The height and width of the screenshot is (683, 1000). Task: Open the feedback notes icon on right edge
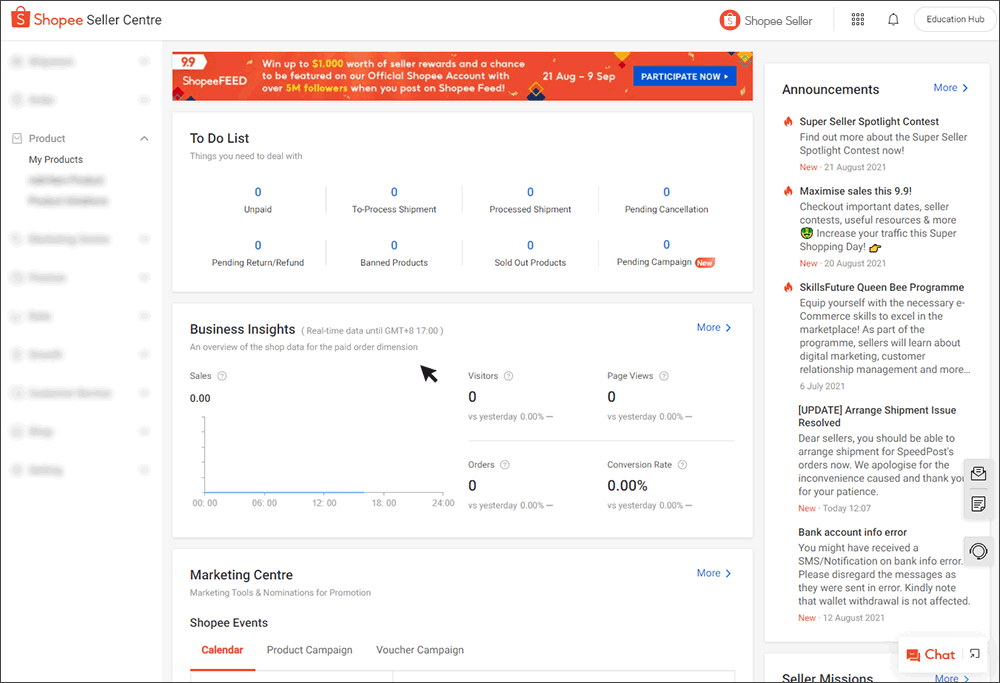coord(978,504)
